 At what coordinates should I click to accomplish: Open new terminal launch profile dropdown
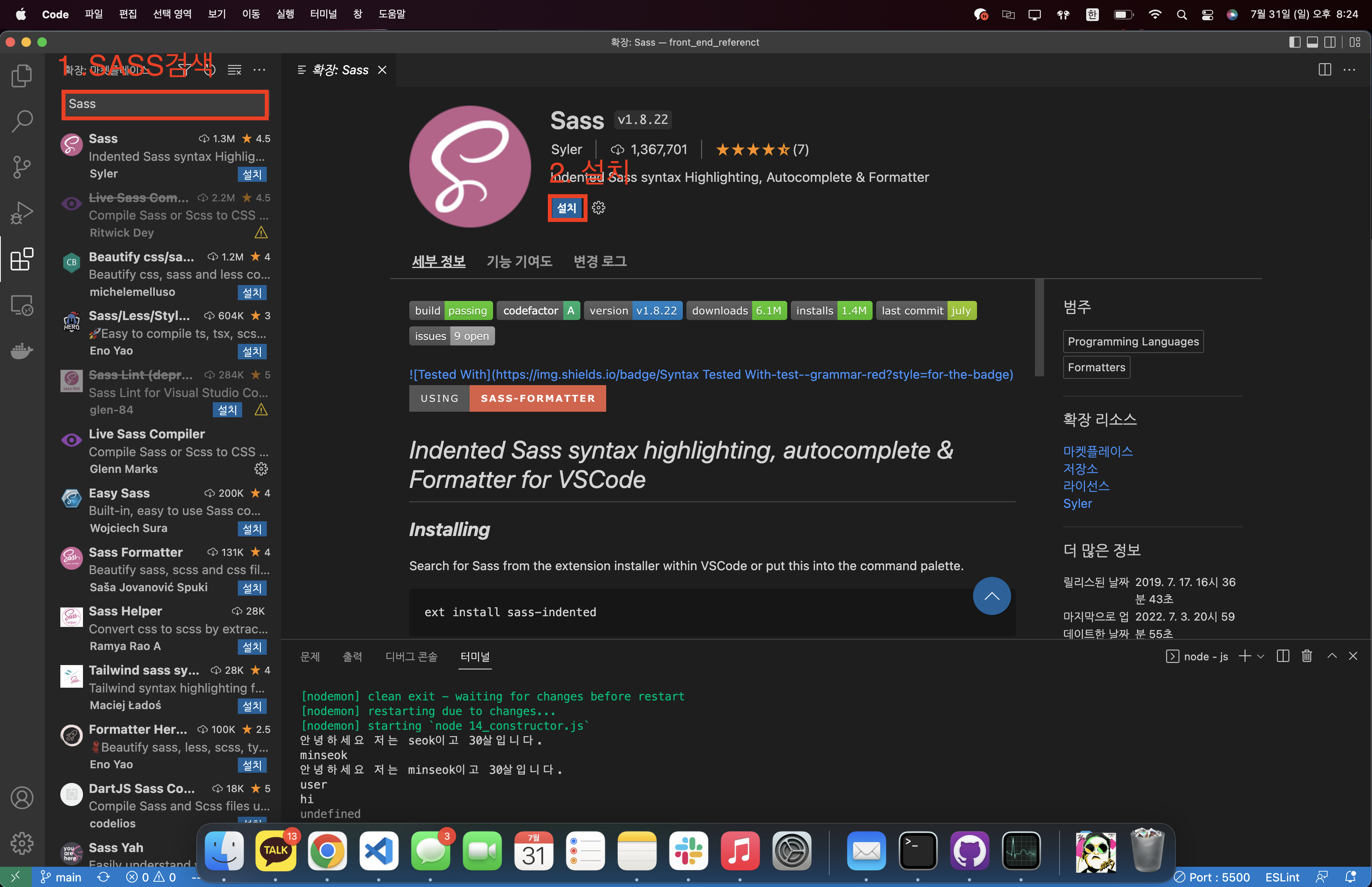pyautogui.click(x=1261, y=656)
